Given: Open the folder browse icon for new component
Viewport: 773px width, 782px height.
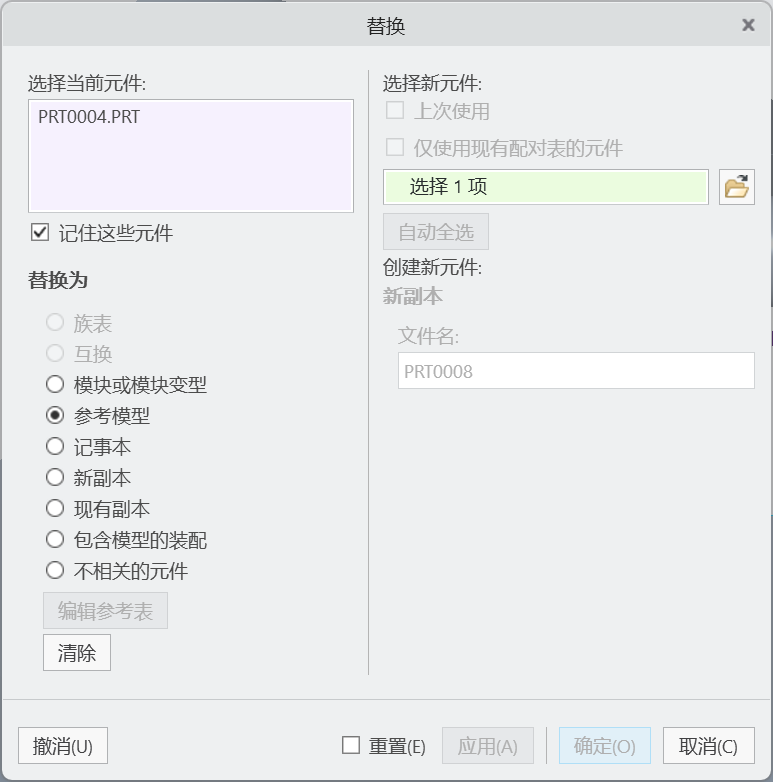Looking at the screenshot, I should click(x=737, y=187).
